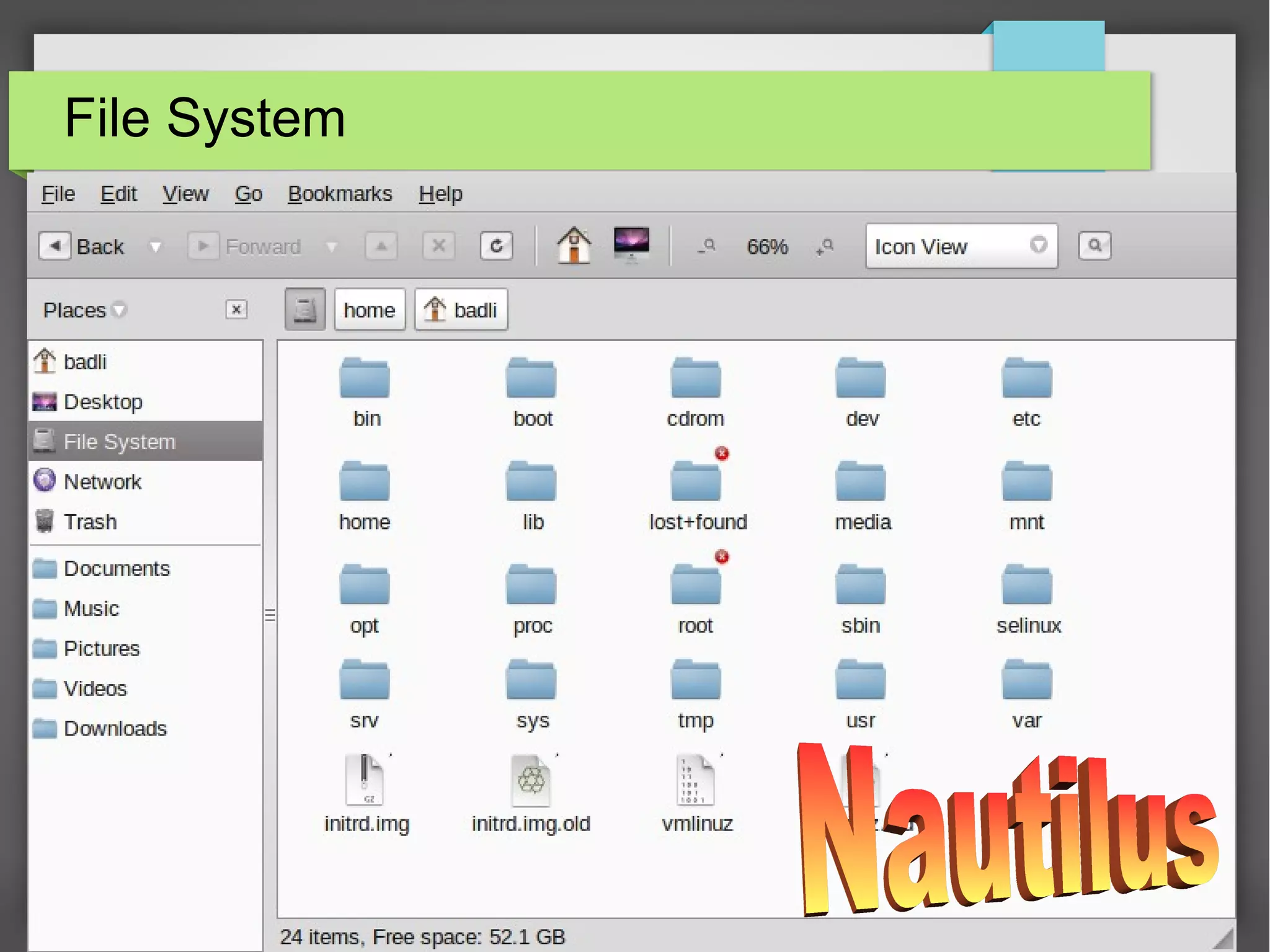Open Documents bookmark in sidebar
This screenshot has height=952, width=1270.
tap(146, 569)
